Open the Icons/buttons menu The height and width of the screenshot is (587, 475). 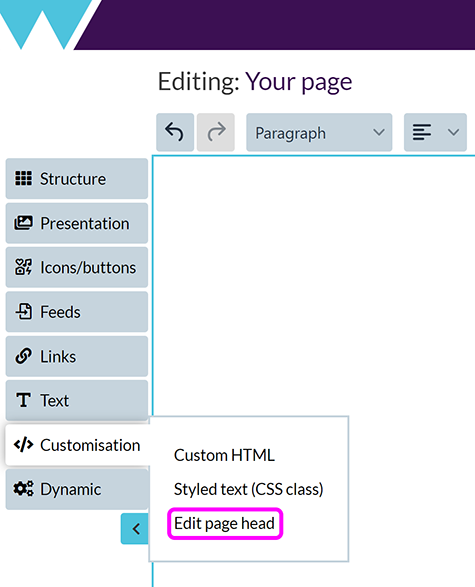77,267
